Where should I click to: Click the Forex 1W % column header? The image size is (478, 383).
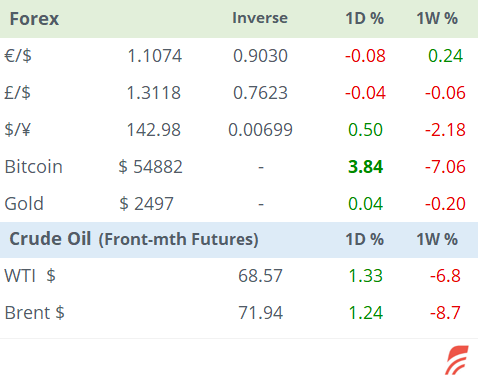(x=437, y=18)
